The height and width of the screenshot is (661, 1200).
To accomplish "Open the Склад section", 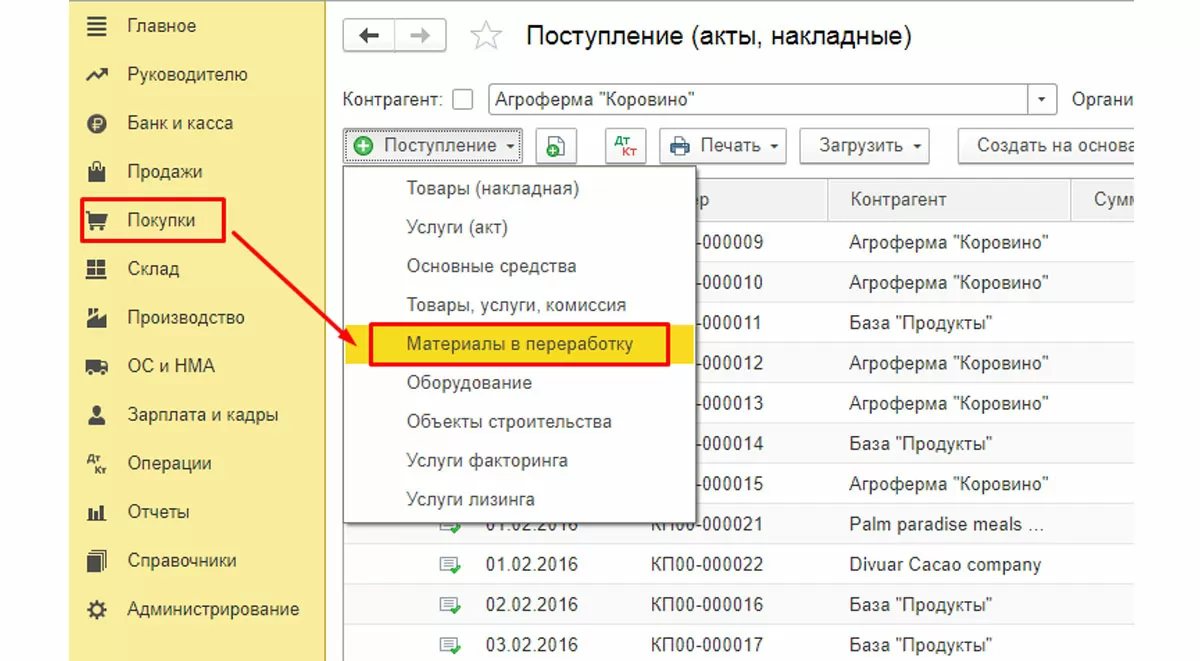I will (153, 269).
